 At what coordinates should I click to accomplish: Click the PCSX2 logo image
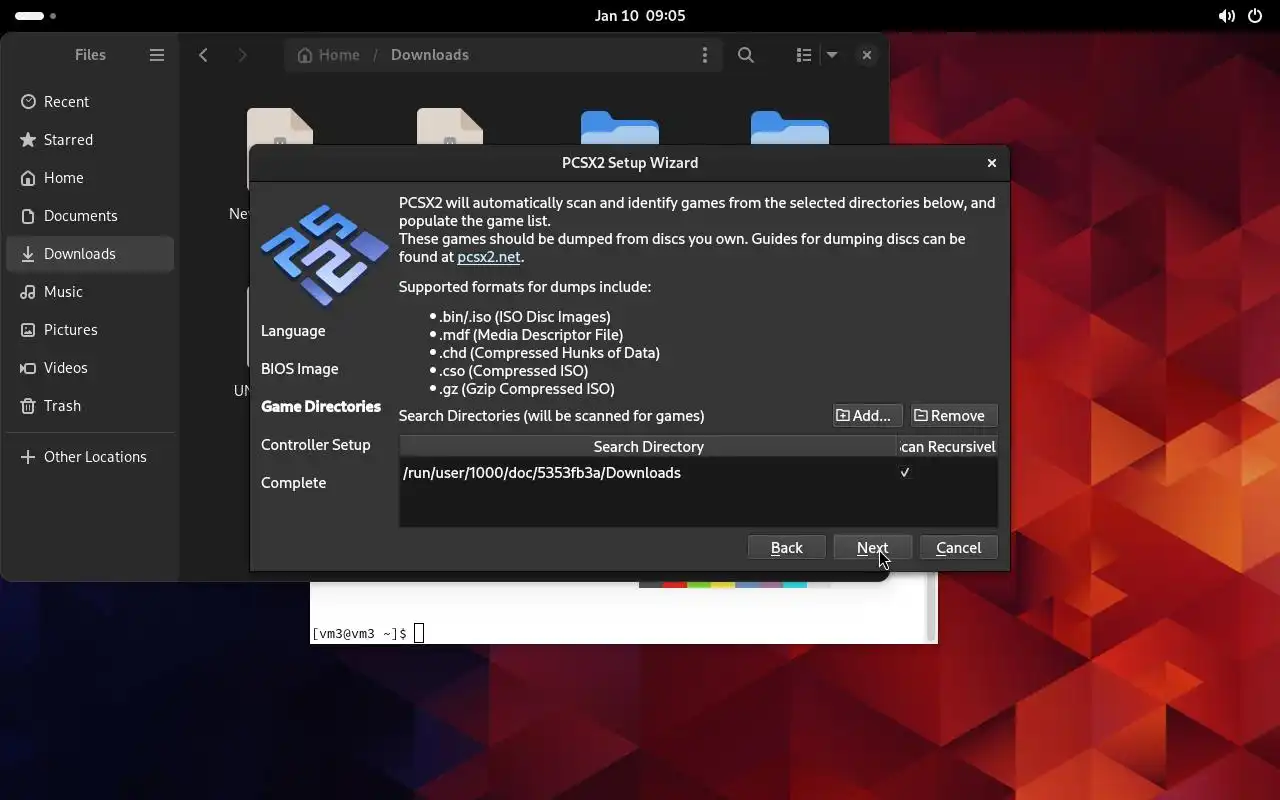(x=325, y=255)
